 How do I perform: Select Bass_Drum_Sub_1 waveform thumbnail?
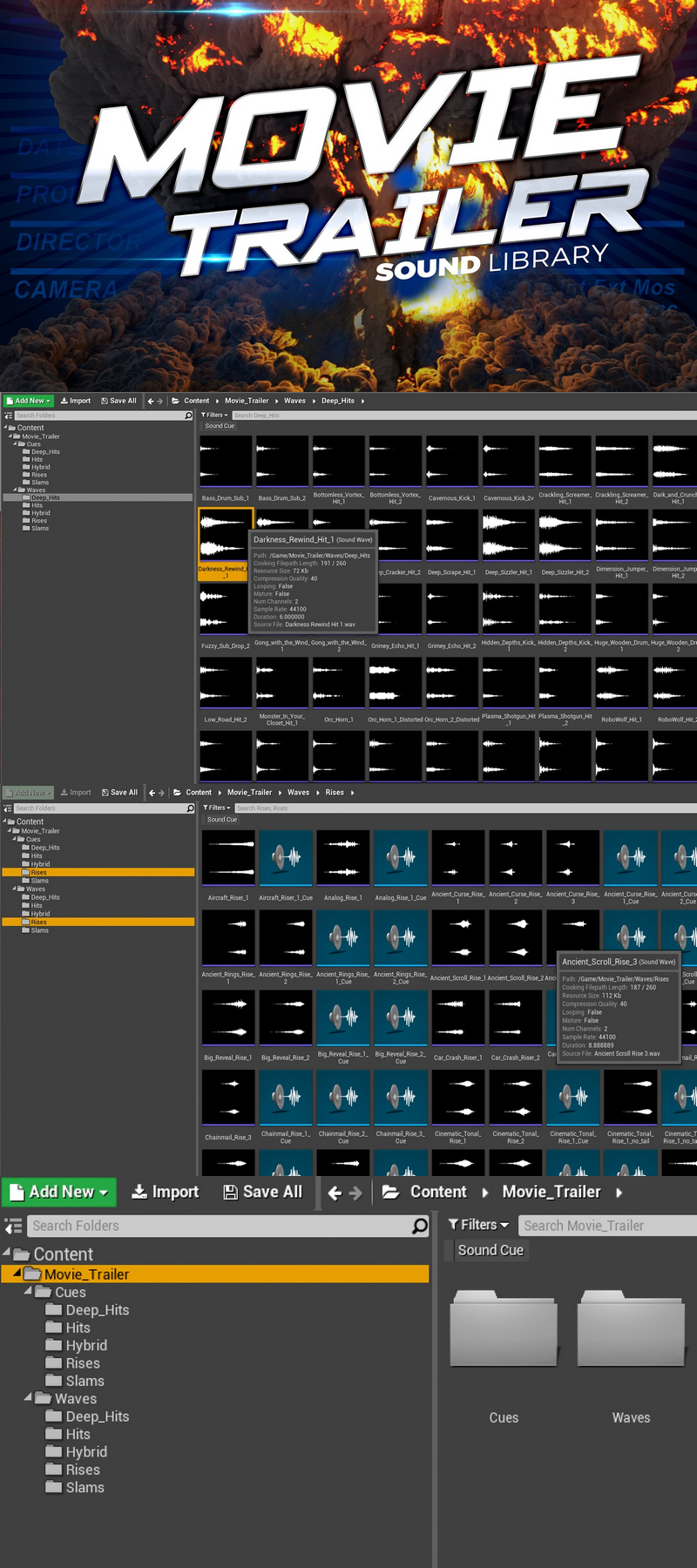pyautogui.click(x=226, y=461)
